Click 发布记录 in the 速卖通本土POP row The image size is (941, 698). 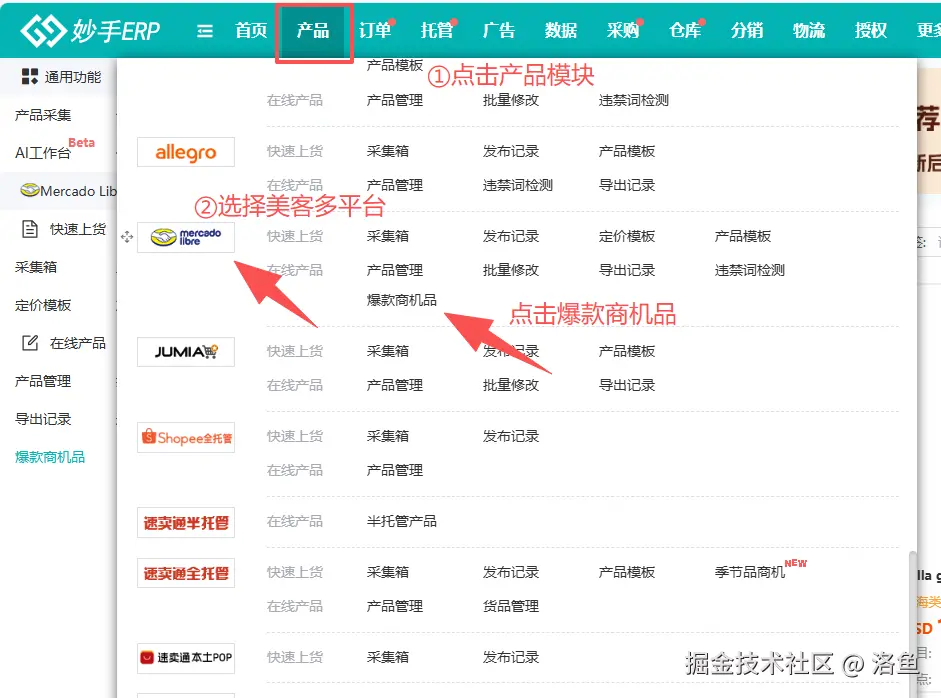511,658
